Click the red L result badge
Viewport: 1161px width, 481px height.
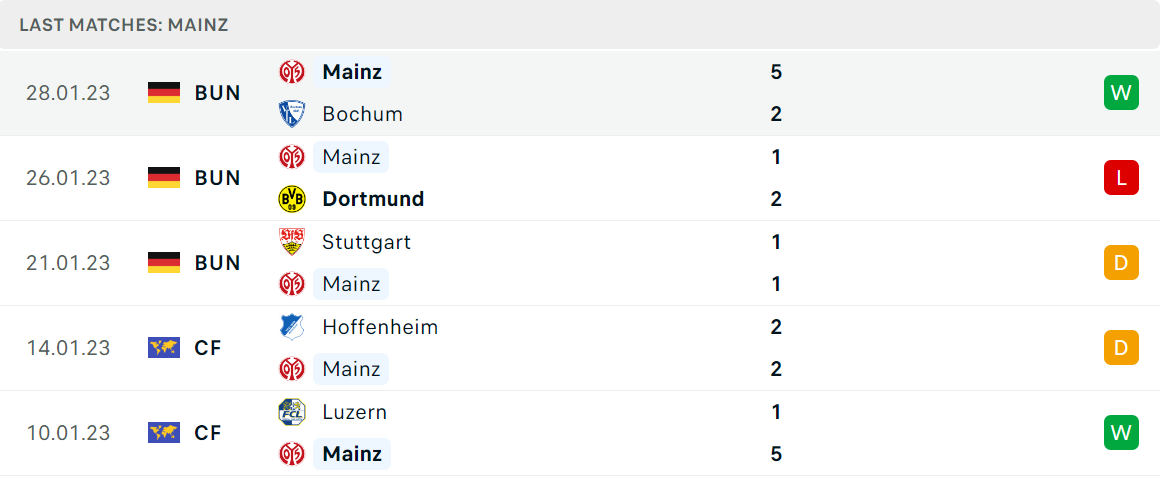coord(1121,178)
